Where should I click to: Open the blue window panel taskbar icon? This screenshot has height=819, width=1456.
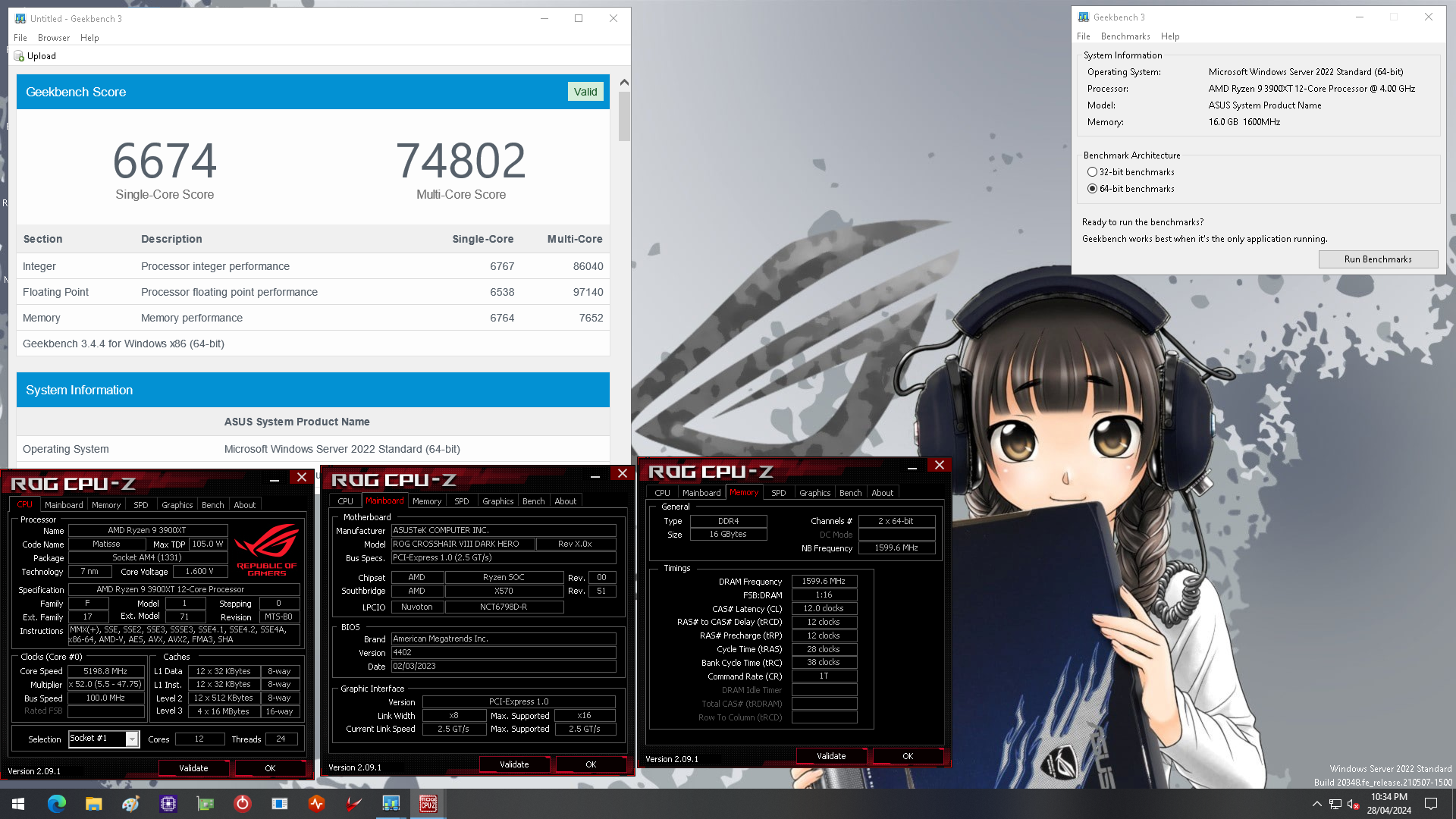[279, 803]
